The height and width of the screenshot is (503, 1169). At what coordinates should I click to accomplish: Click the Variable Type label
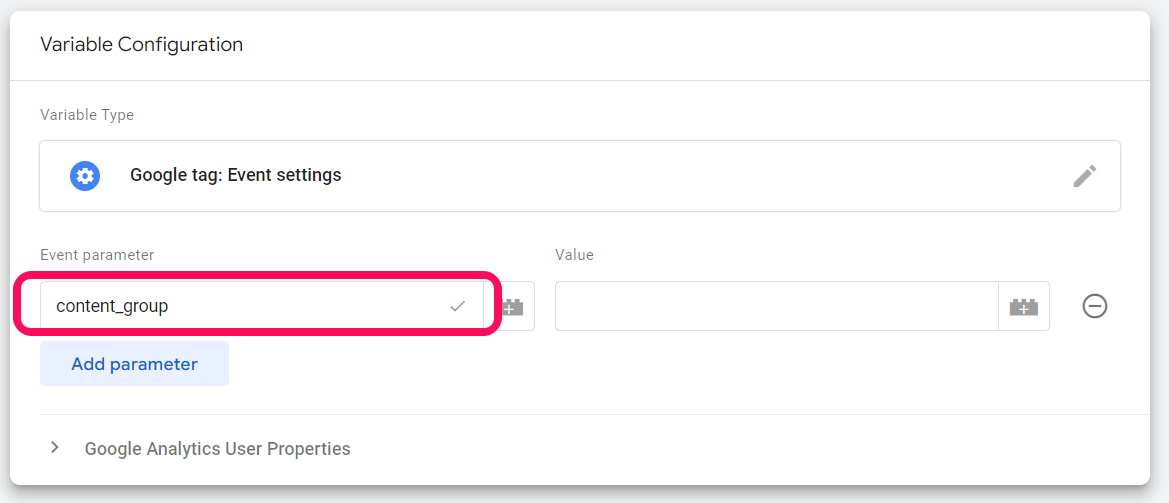coord(87,115)
